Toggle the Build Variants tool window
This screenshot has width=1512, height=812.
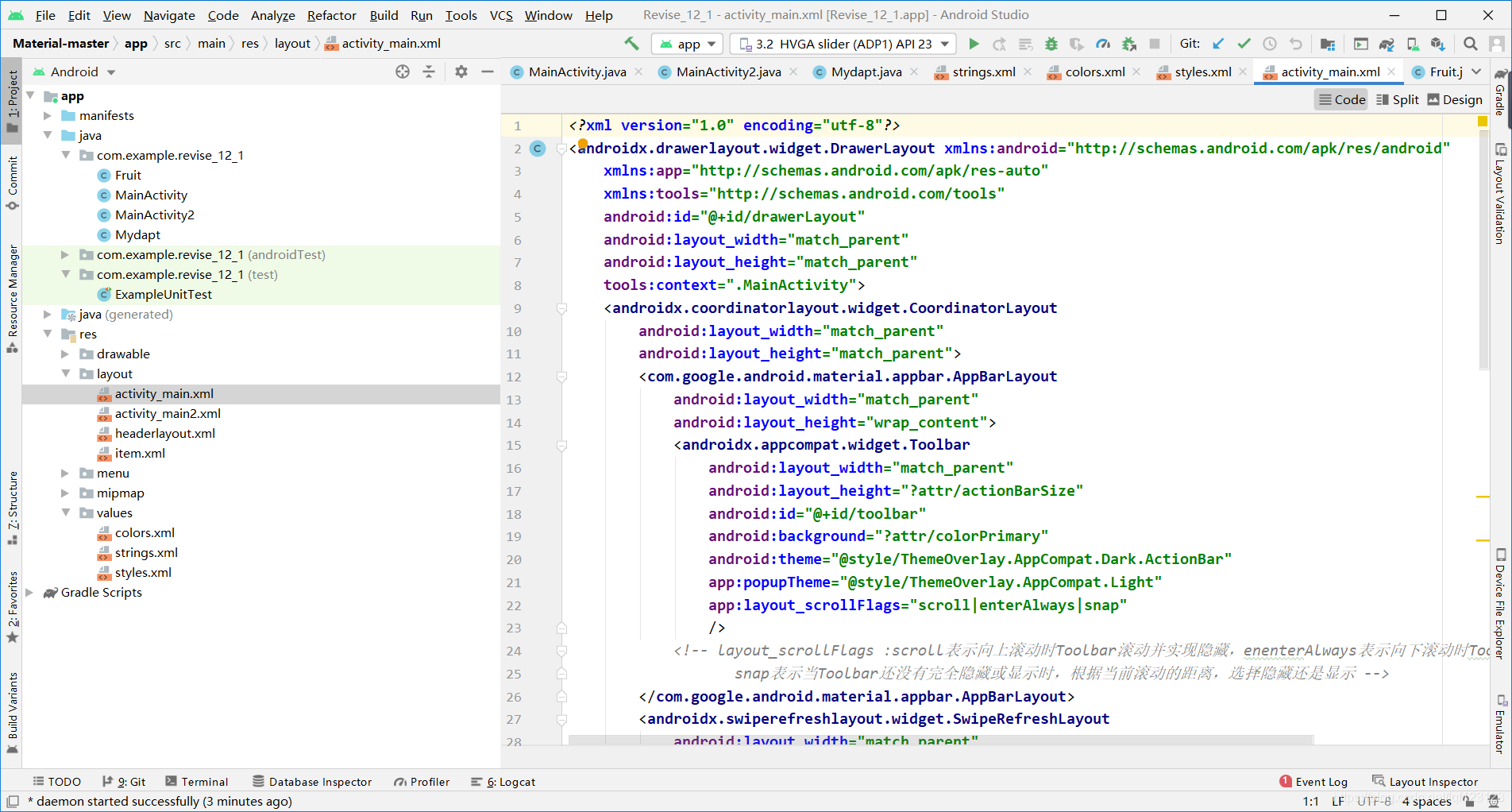(x=12, y=712)
